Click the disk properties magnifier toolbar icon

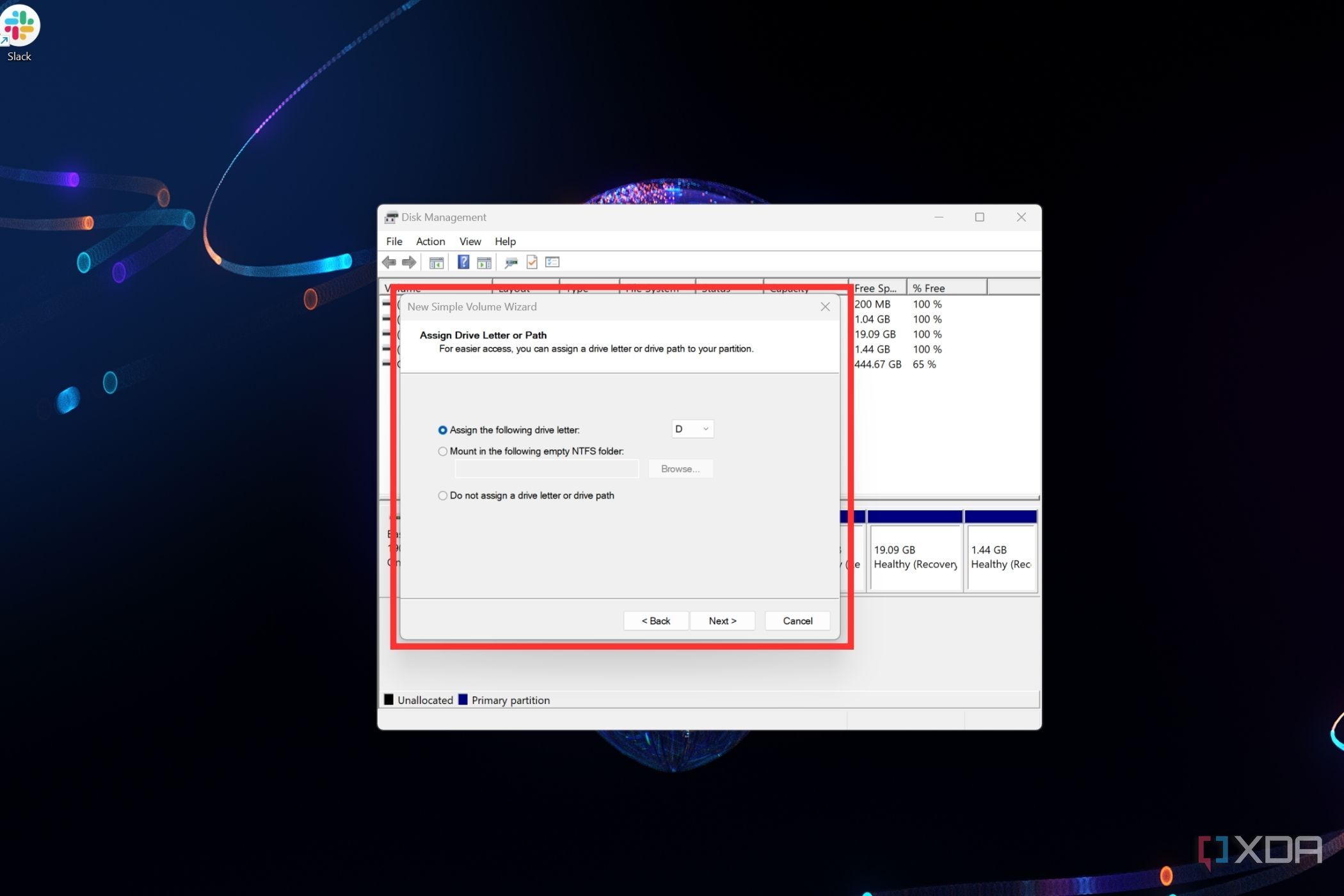[x=511, y=262]
